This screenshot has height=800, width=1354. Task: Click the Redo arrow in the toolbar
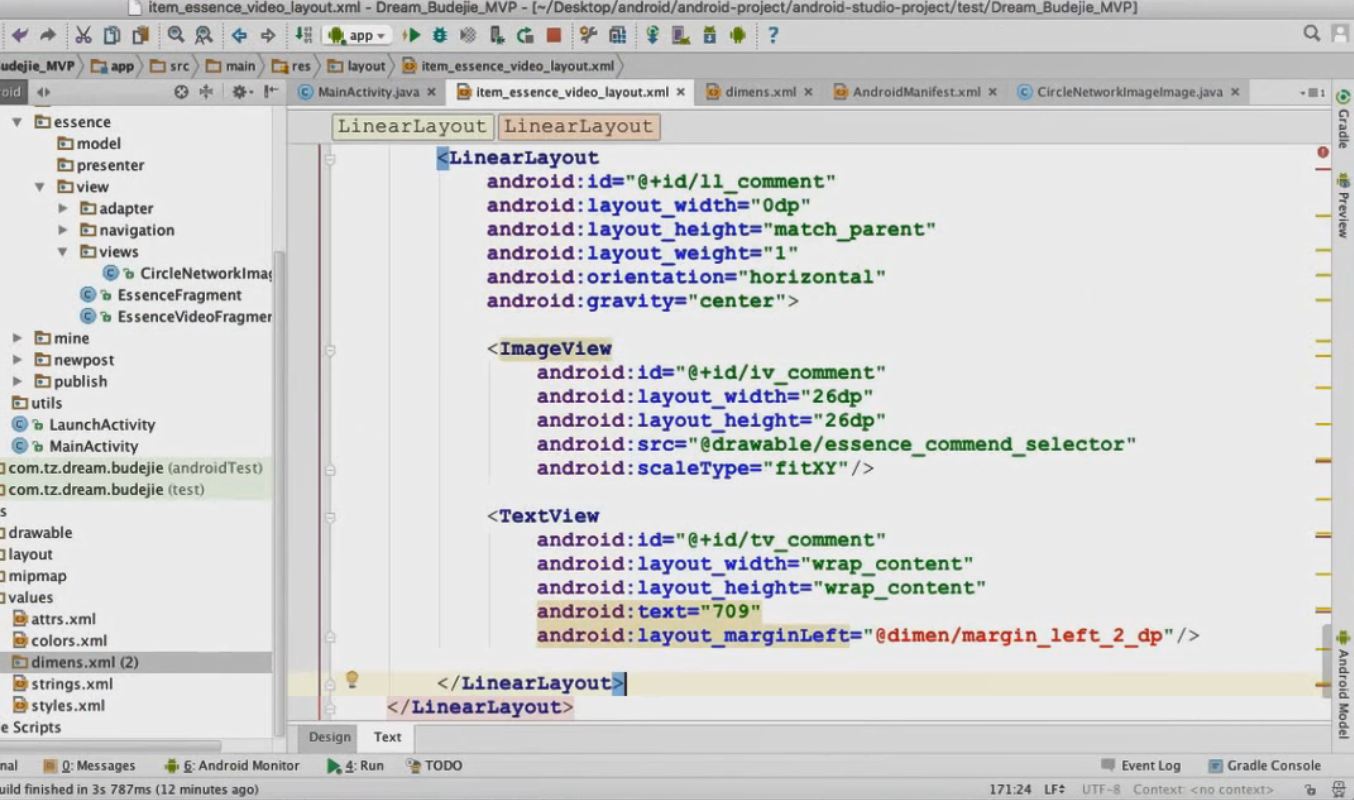tap(47, 36)
